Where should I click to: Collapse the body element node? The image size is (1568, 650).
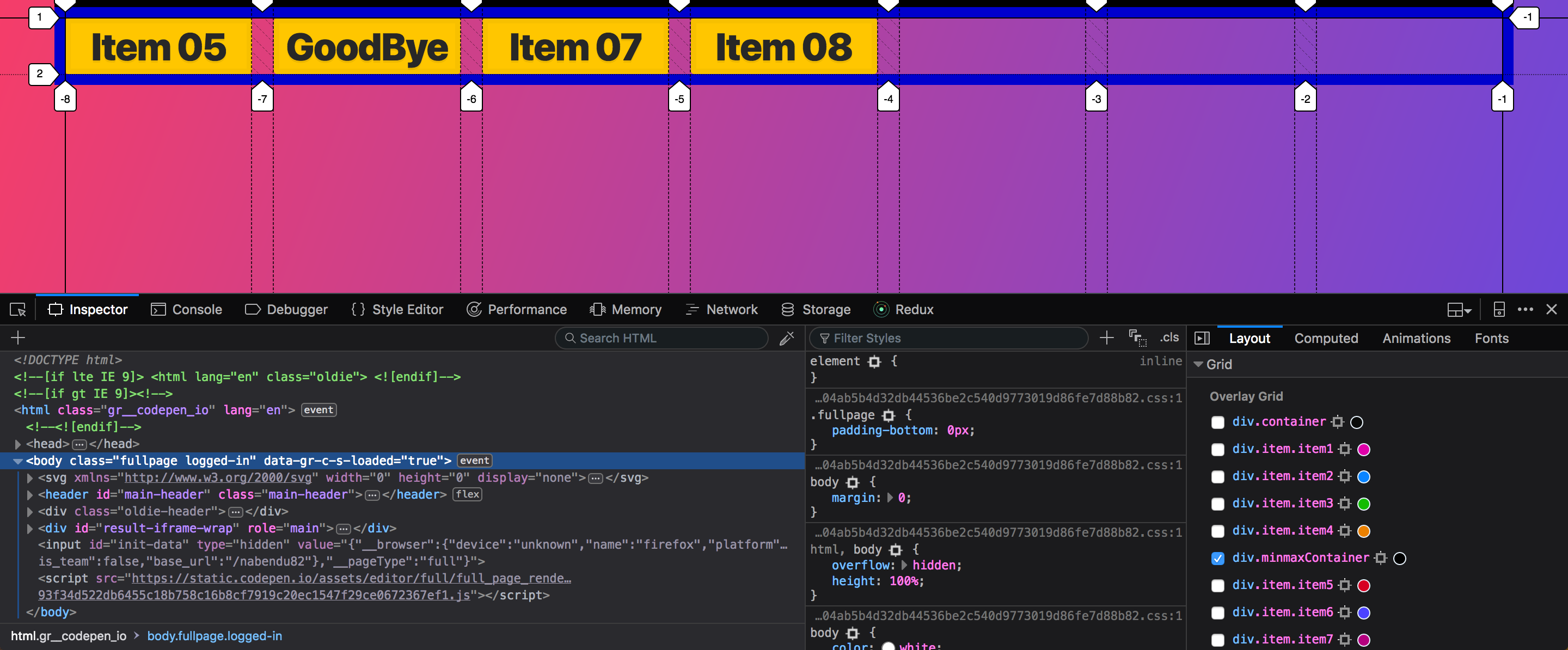[x=17, y=461]
